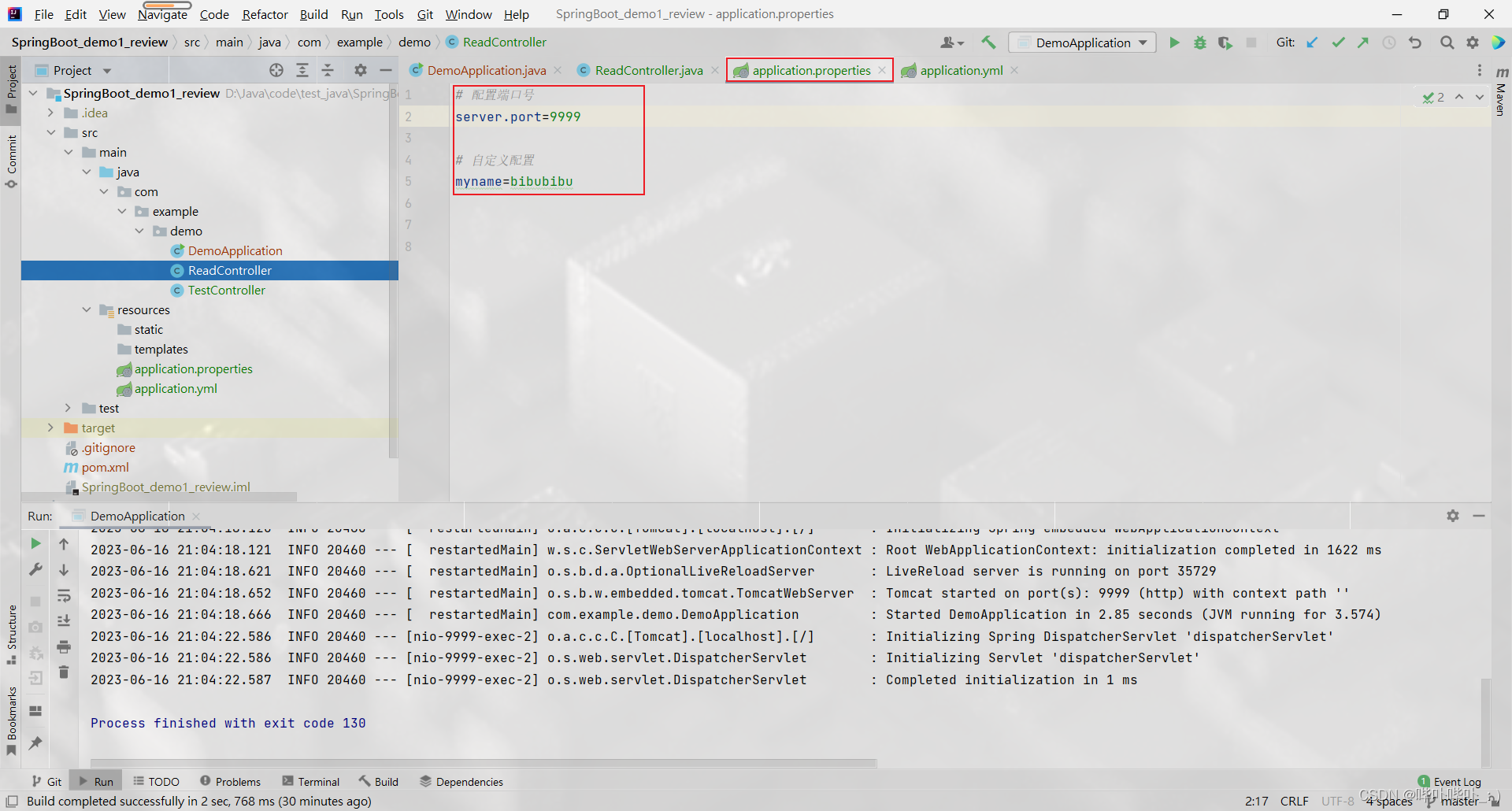Hide the Run tool window

(1479, 516)
